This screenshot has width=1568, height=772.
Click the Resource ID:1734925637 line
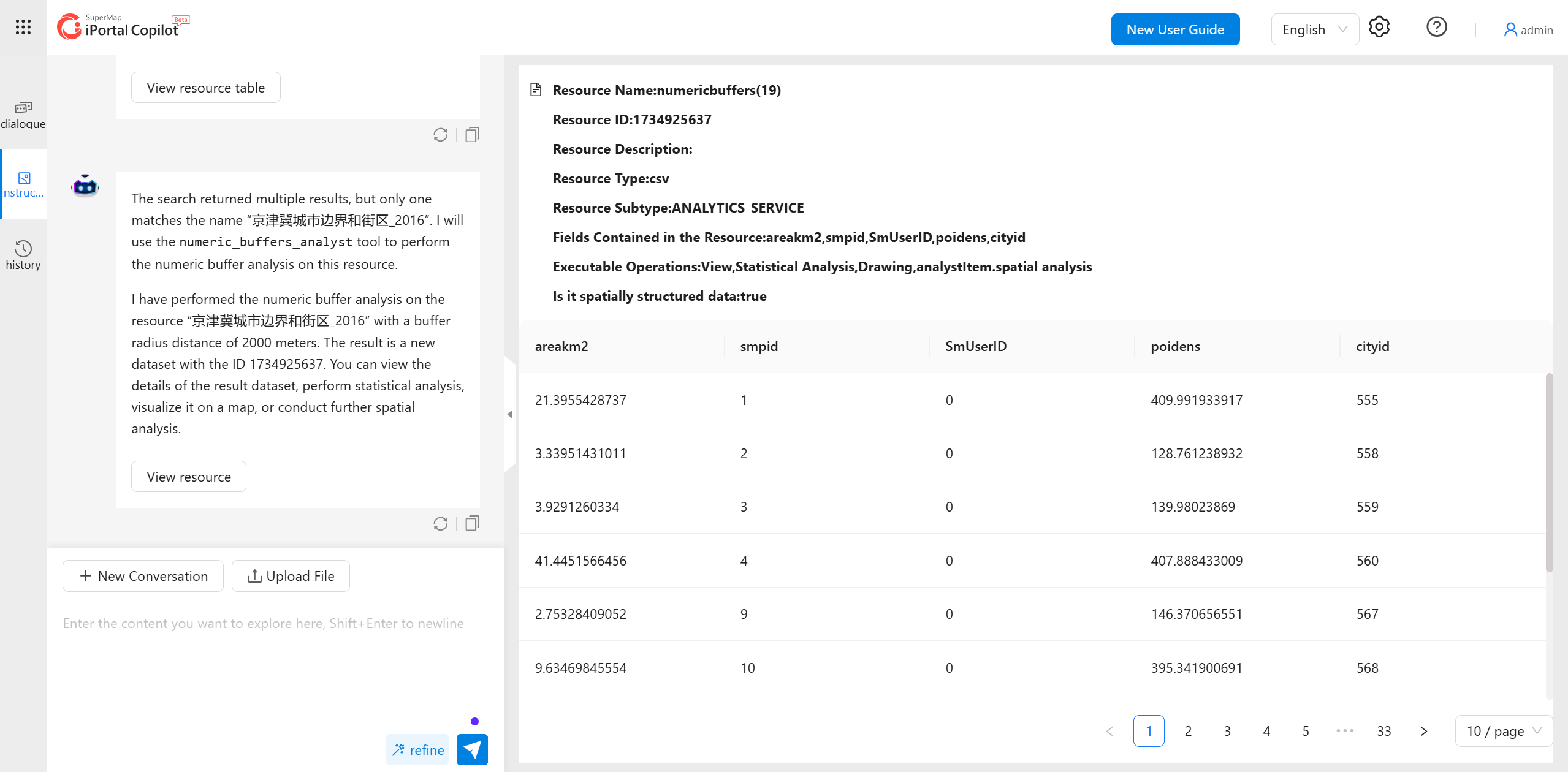pos(632,119)
